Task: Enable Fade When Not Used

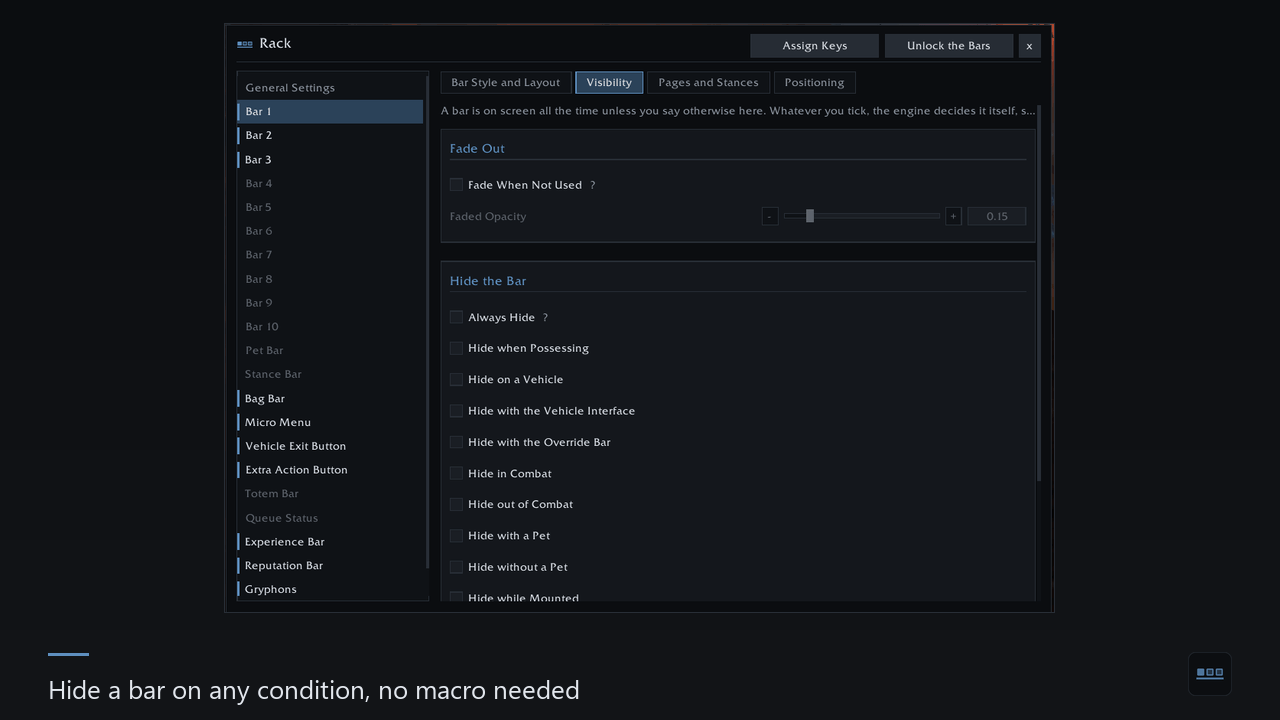Action: pyautogui.click(x=456, y=185)
